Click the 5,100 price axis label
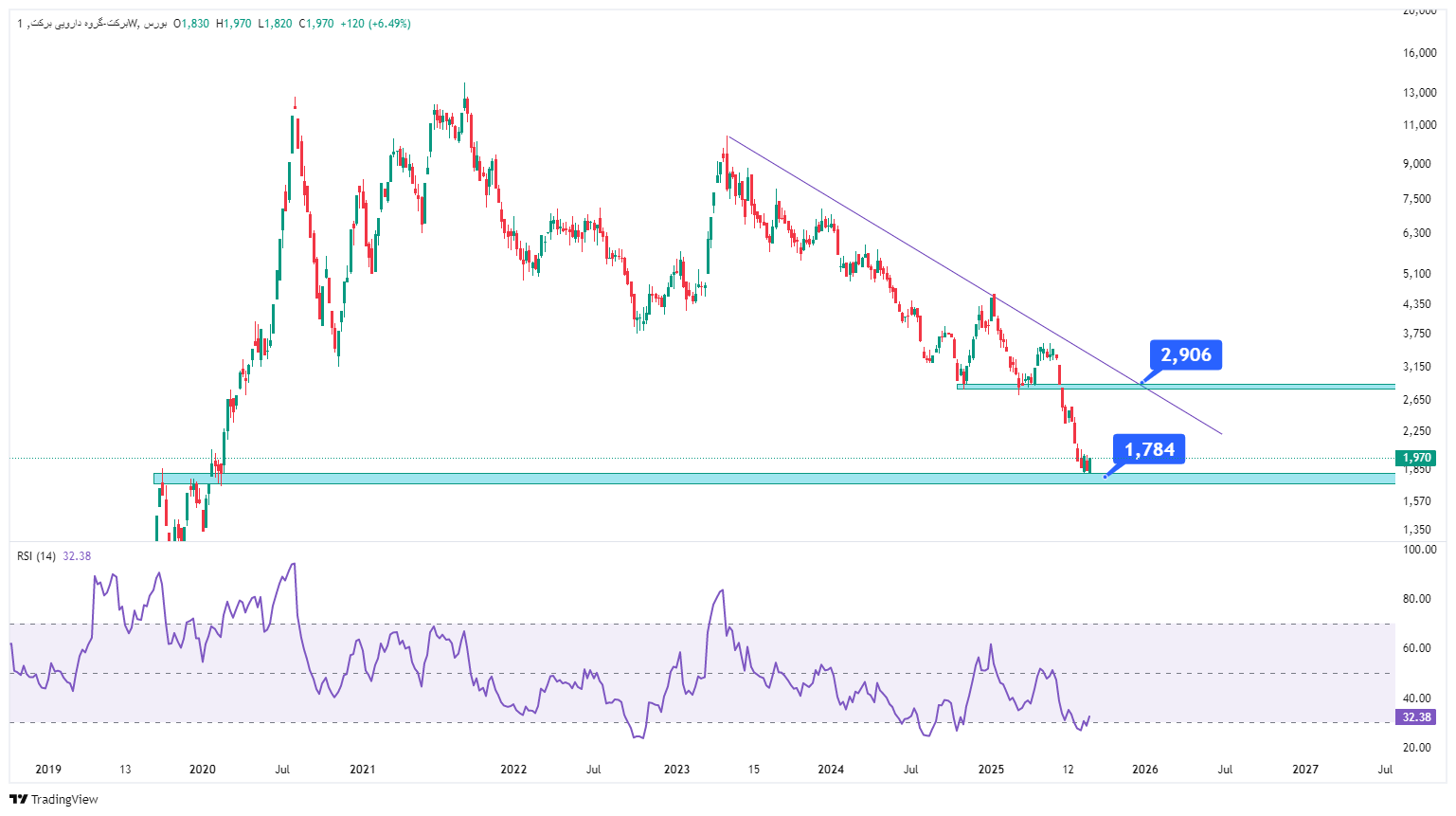This screenshot has width=1456, height=816. coord(1417,274)
